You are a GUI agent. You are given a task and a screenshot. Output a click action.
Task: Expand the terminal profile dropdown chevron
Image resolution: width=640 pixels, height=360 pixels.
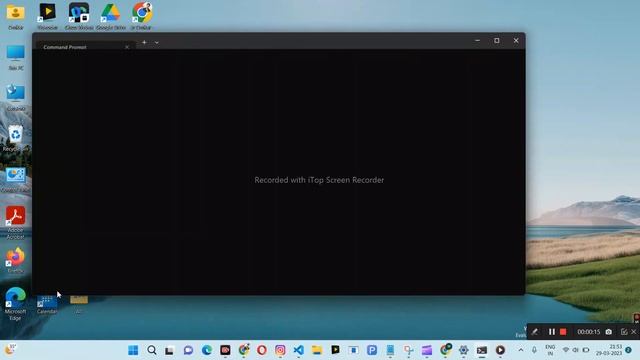157,42
